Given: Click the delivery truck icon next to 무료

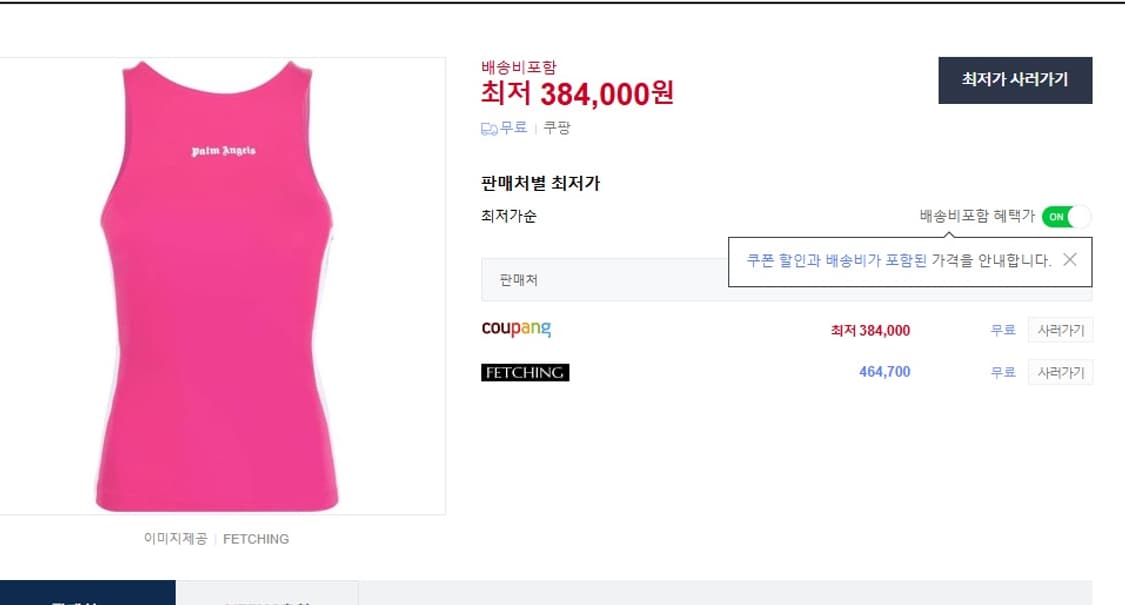Looking at the screenshot, I should click(487, 128).
